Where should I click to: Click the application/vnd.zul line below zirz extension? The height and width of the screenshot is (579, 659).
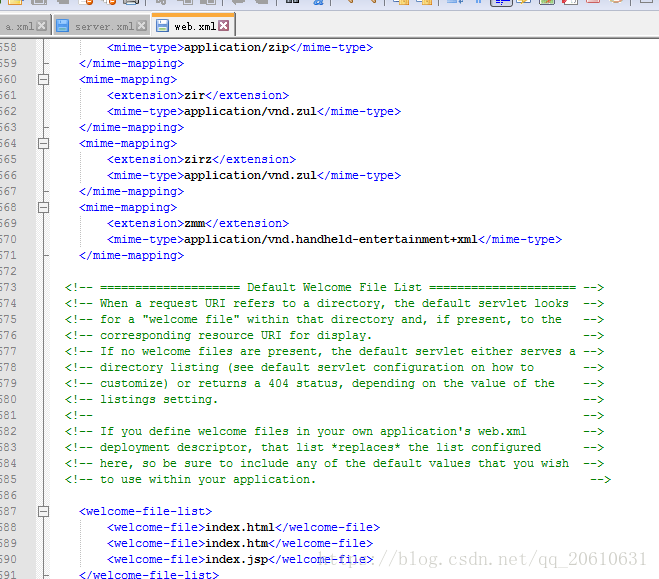pyautogui.click(x=254, y=175)
